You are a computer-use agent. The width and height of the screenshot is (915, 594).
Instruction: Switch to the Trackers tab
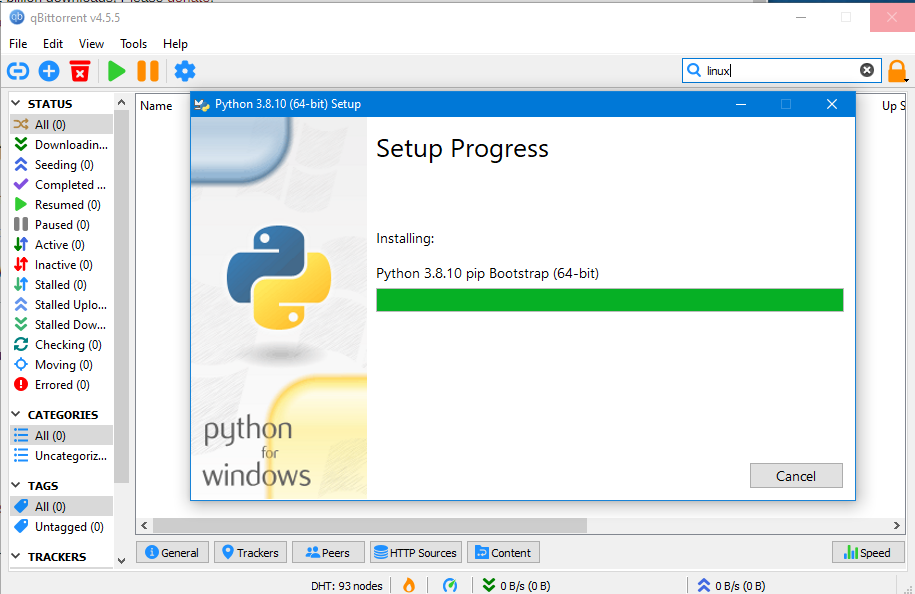click(x=250, y=552)
